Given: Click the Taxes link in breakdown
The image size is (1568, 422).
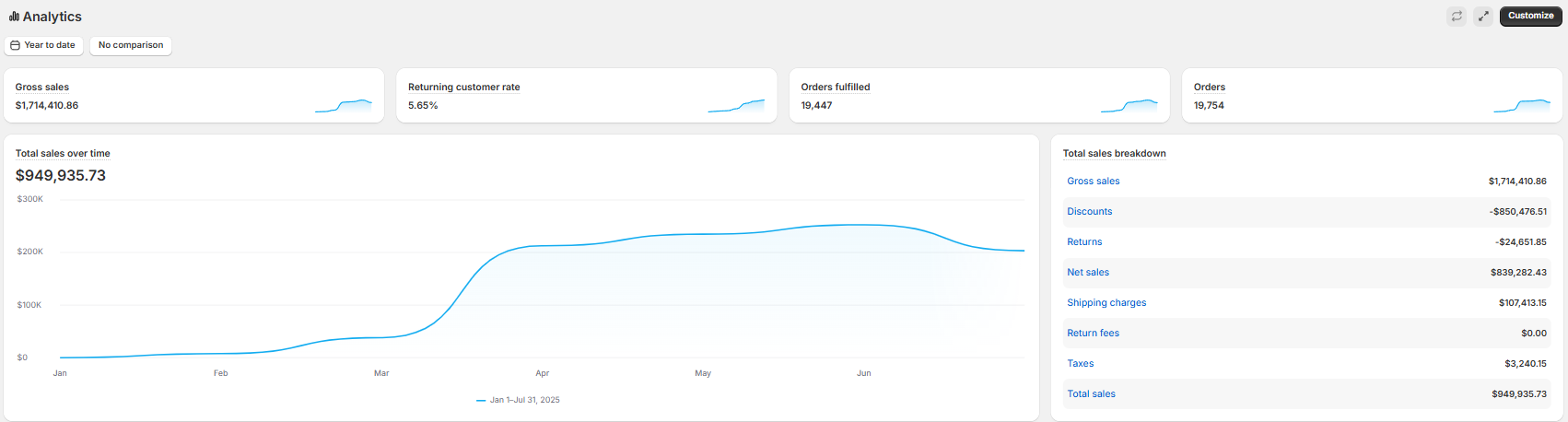Looking at the screenshot, I should [x=1081, y=364].
